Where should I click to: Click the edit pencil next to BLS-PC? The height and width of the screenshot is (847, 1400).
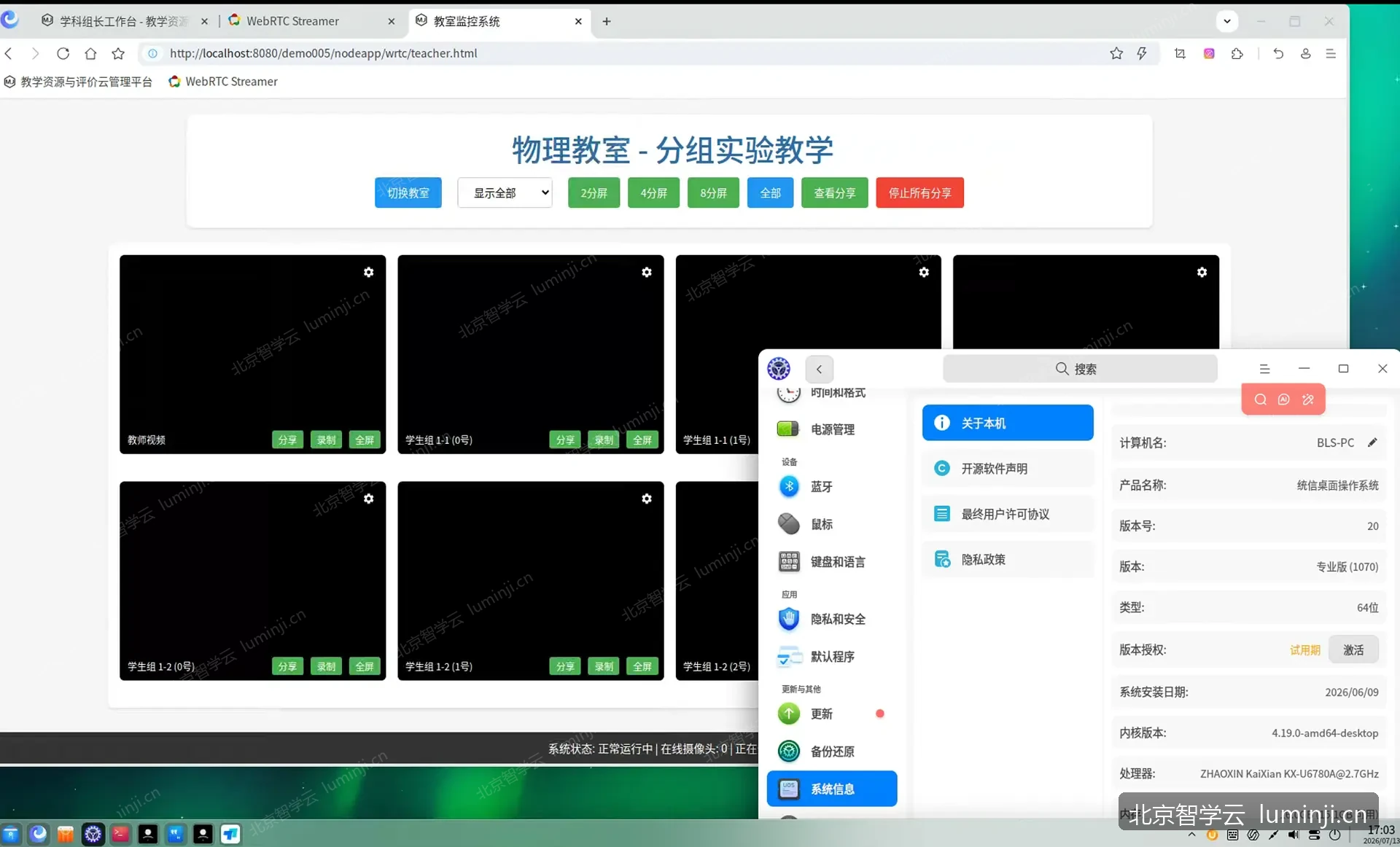tap(1372, 442)
